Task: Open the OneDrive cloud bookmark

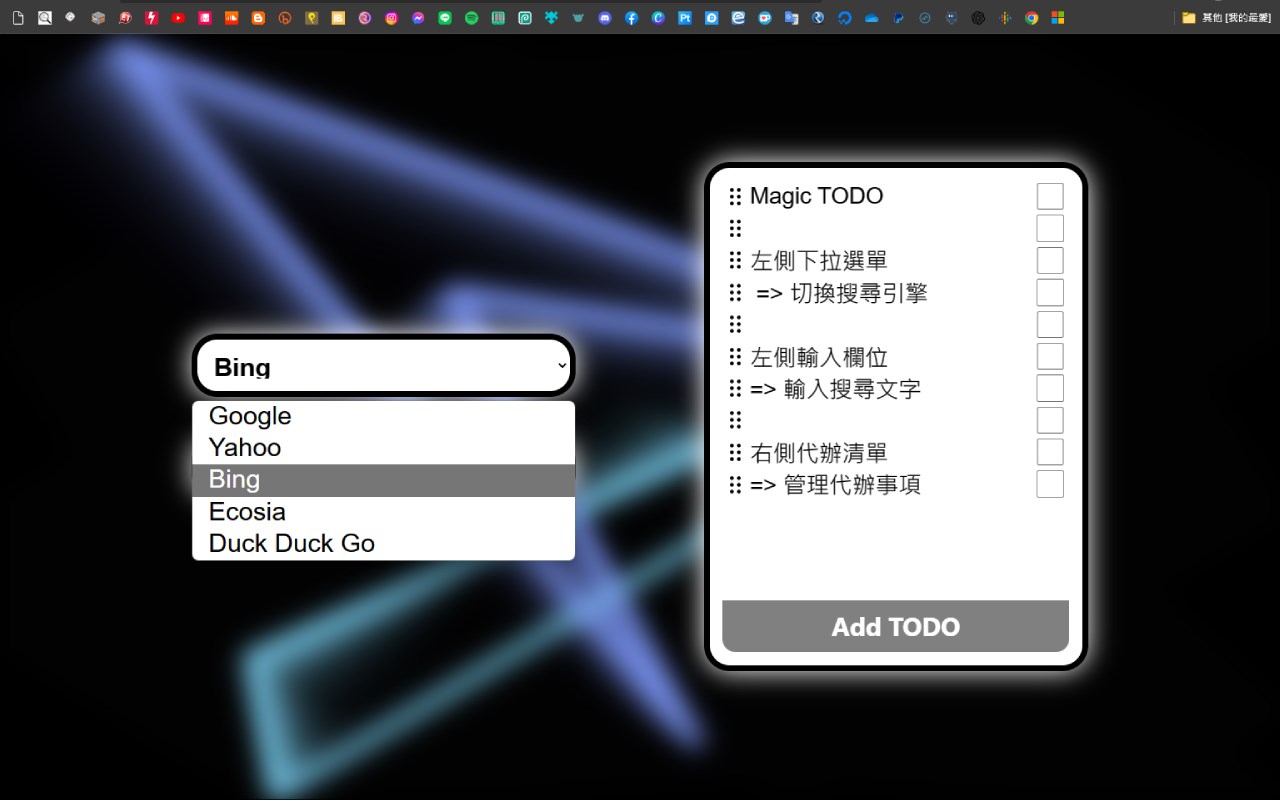Action: click(871, 18)
